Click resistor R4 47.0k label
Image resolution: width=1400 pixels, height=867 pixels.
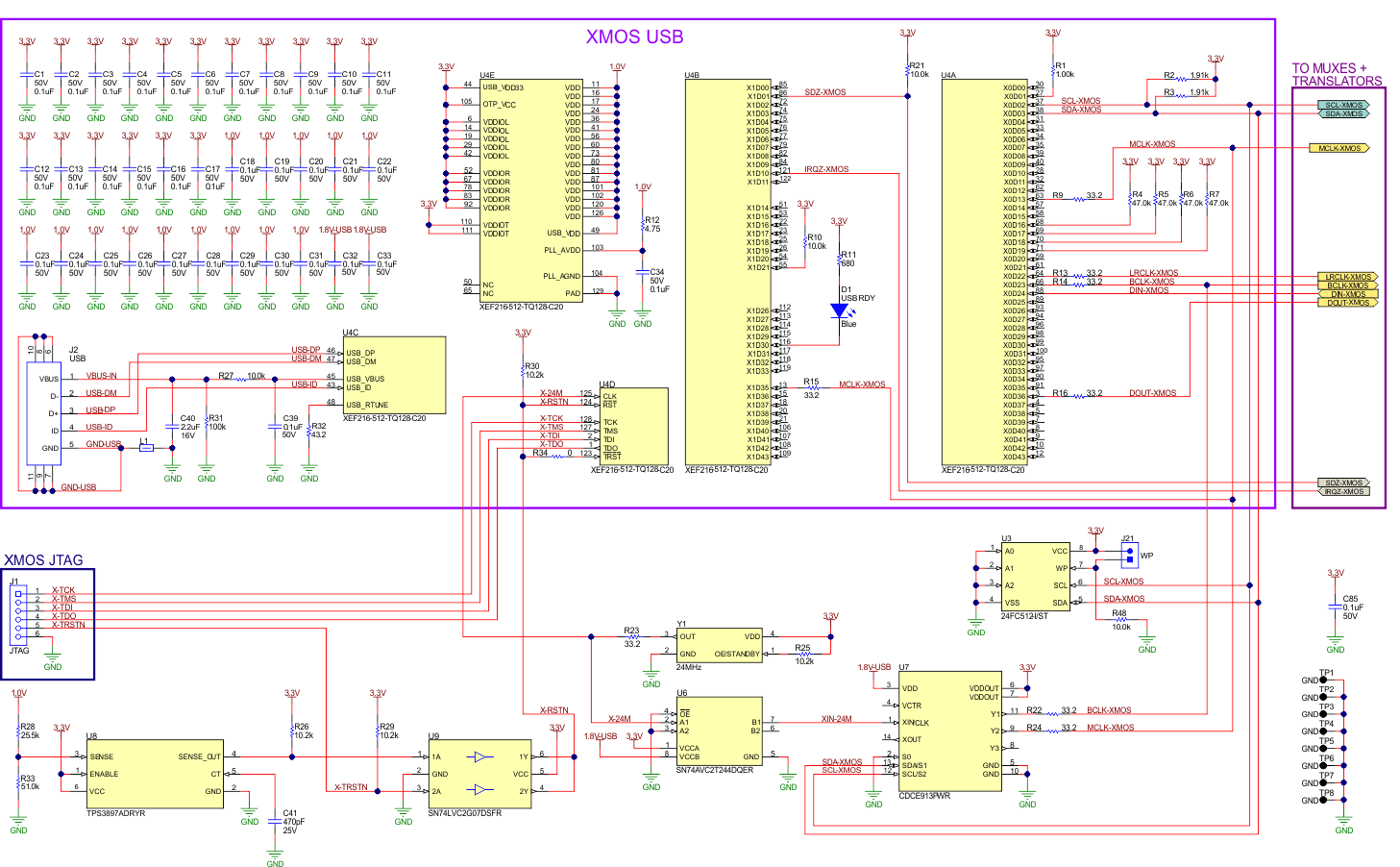coord(1141,199)
